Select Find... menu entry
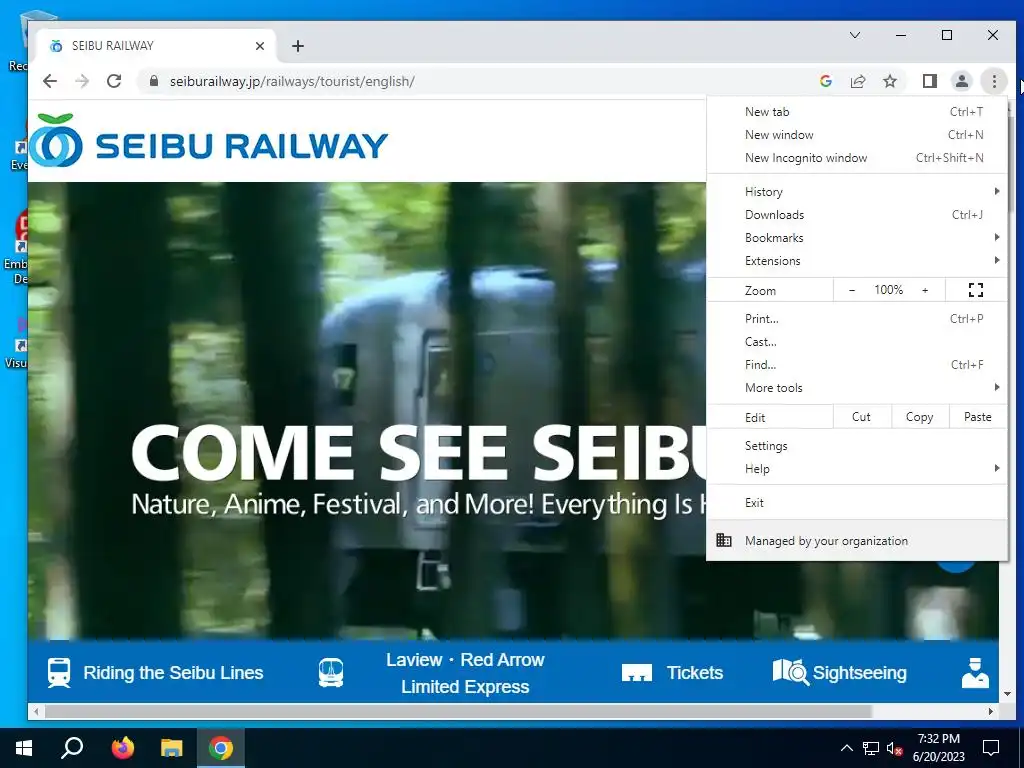 (x=857, y=364)
